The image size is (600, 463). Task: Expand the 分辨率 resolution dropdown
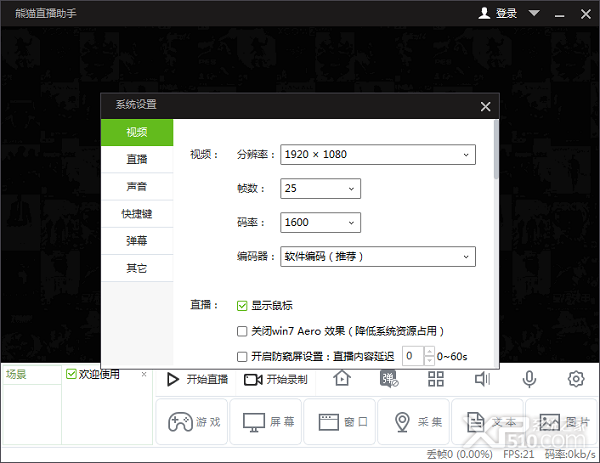(x=378, y=155)
